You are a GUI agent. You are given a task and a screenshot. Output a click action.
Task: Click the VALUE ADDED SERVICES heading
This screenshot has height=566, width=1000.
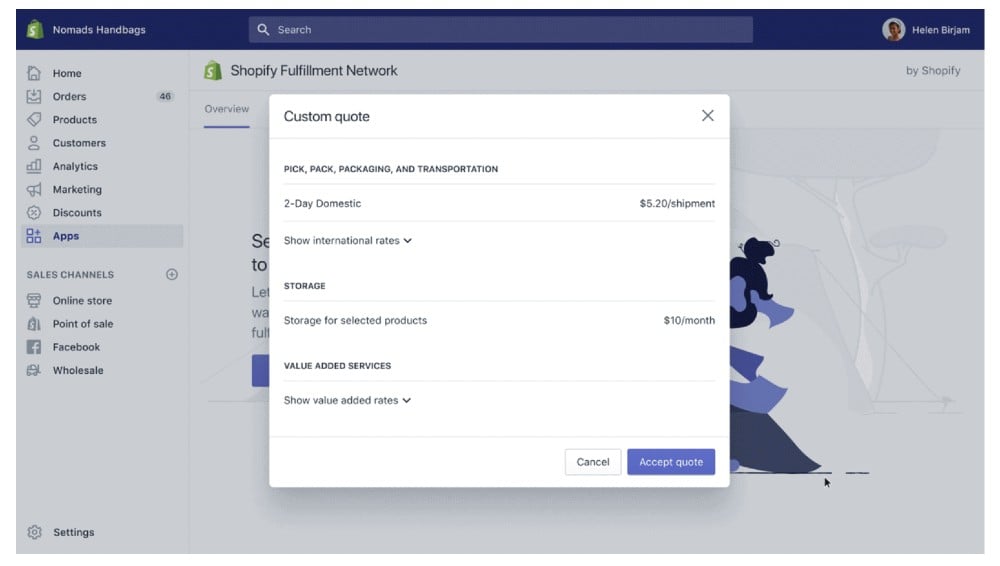tap(337, 366)
